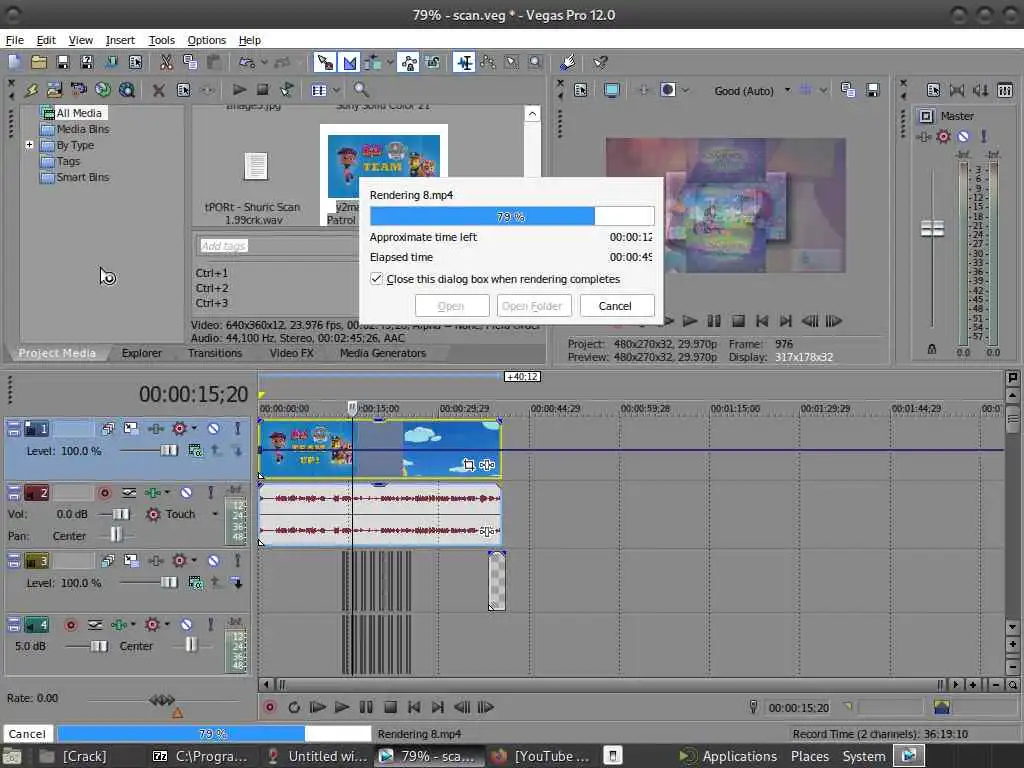The width and height of the screenshot is (1024, 768).
Task: Mute audio track 2
Action: [186, 492]
